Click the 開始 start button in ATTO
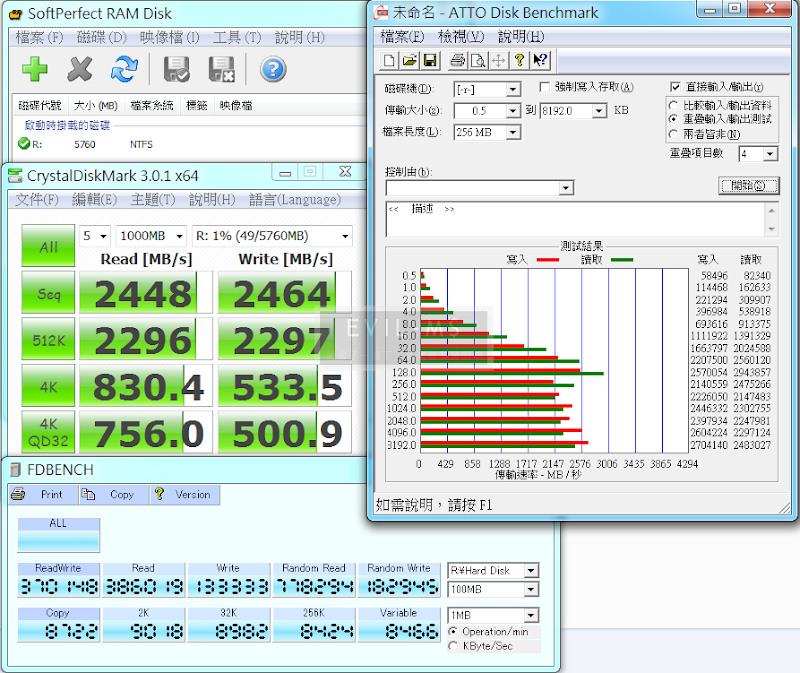Screen dimensions: 800x673 (748, 186)
